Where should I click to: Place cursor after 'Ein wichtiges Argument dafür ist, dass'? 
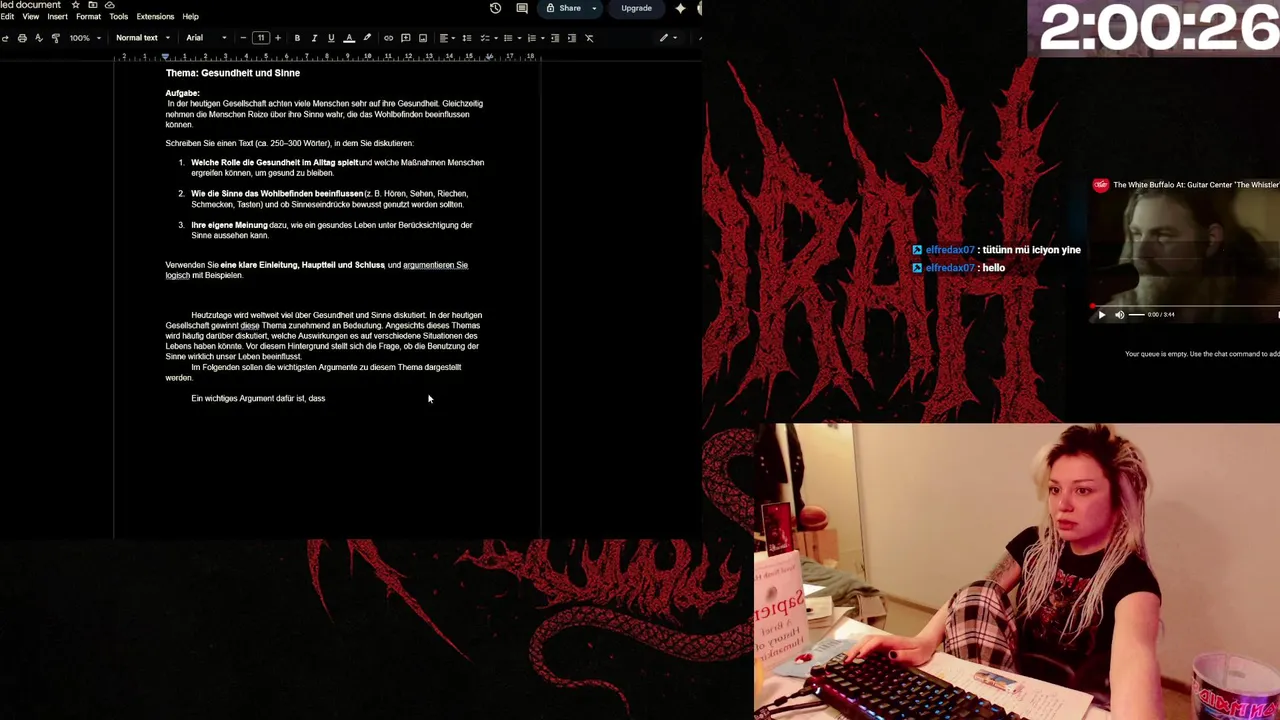326,398
